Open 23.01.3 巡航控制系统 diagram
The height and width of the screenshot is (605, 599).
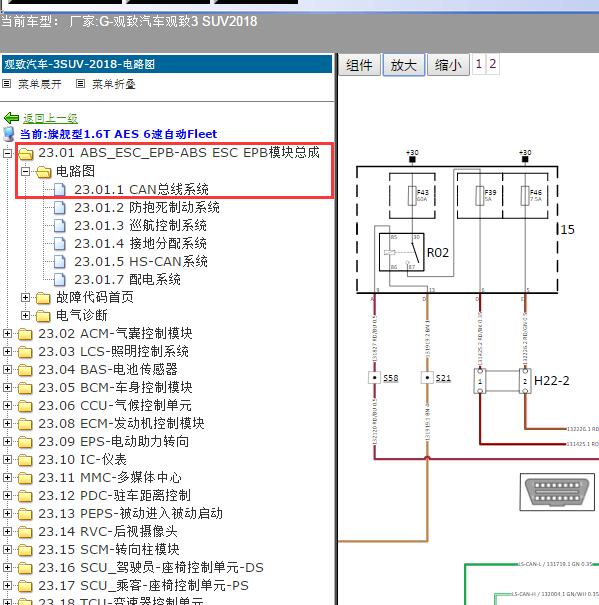(140, 225)
